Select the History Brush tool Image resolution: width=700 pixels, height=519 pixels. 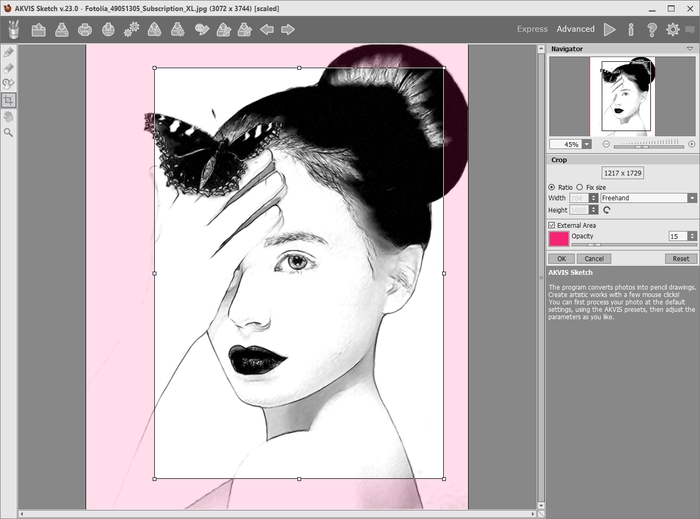pyautogui.click(x=8, y=84)
